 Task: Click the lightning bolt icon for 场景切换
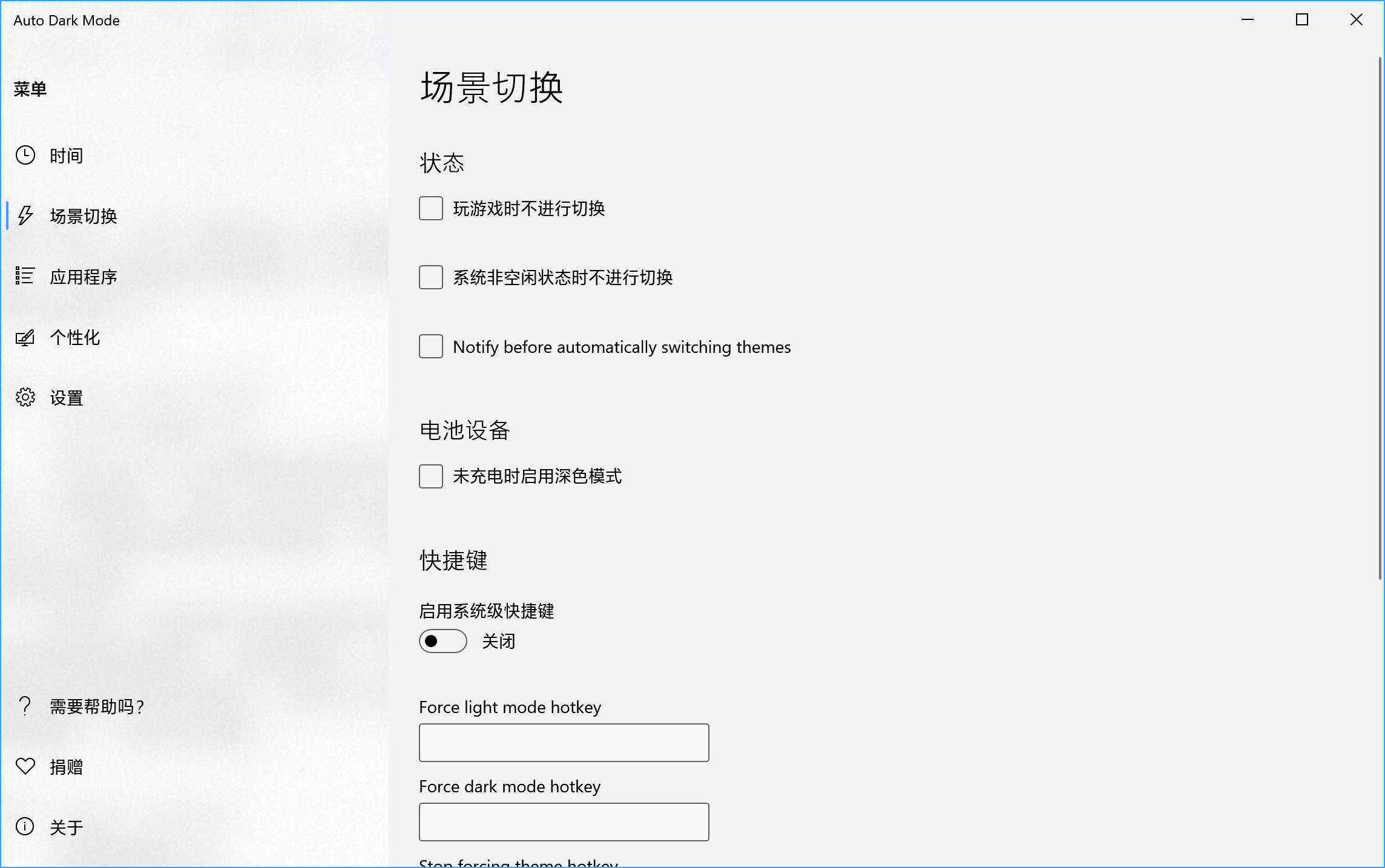(25, 215)
